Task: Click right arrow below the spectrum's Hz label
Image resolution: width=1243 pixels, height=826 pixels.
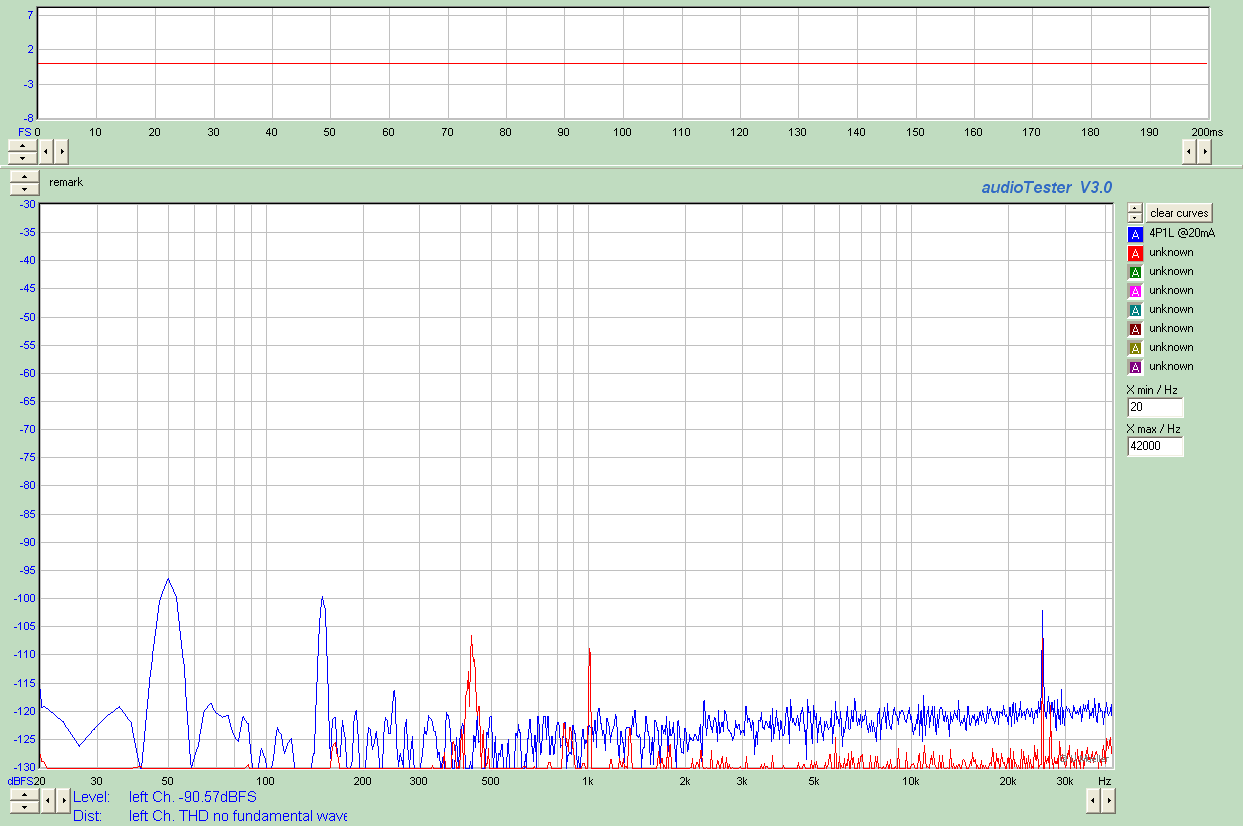Action: [x=1108, y=800]
